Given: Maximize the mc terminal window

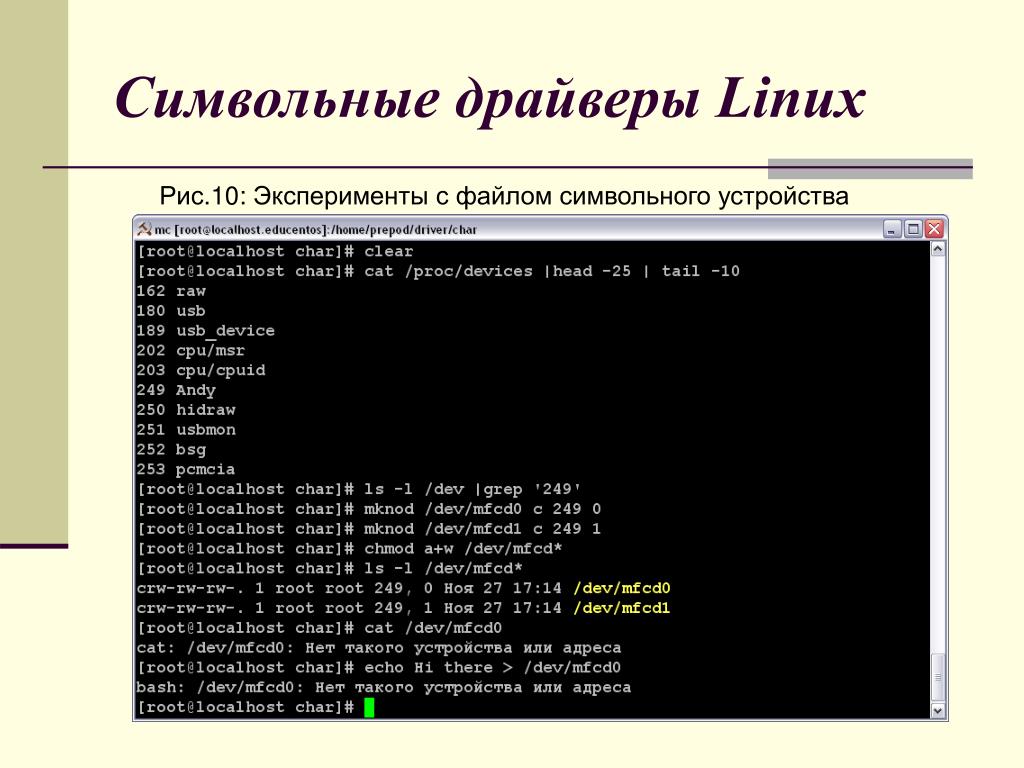Looking at the screenshot, I should pos(913,229).
